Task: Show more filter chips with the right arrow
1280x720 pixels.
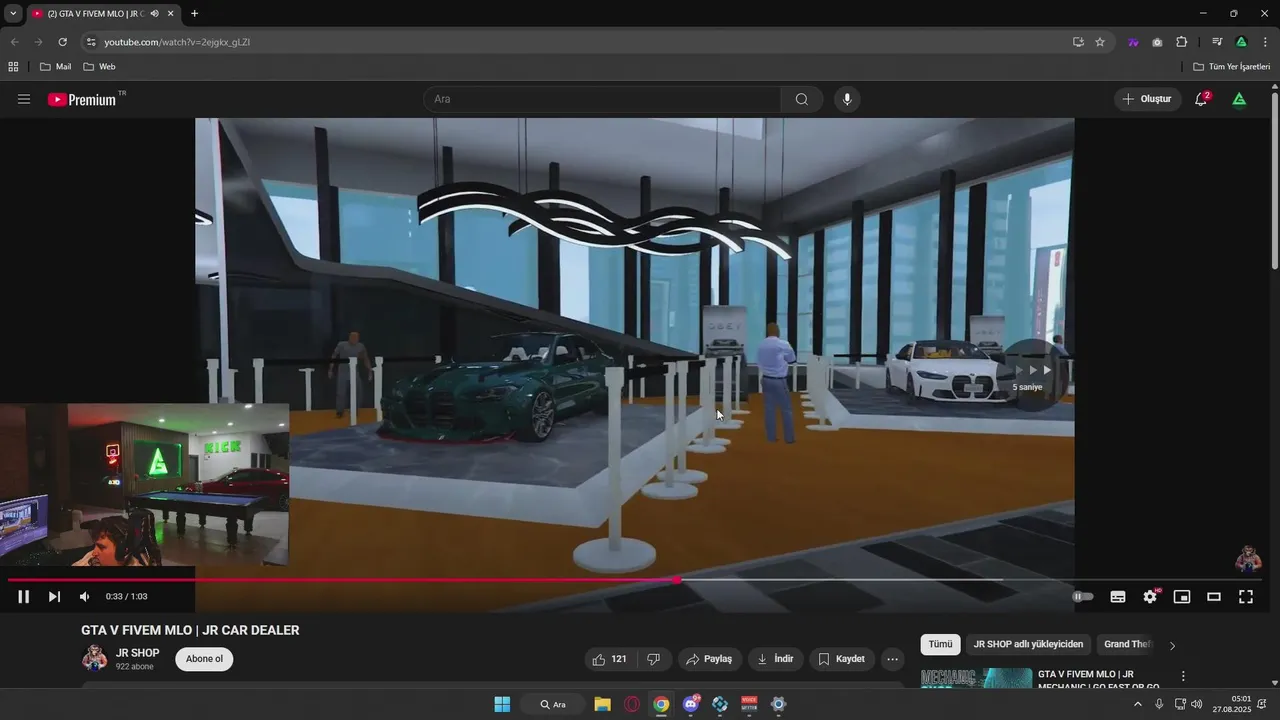Action: coord(1172,645)
